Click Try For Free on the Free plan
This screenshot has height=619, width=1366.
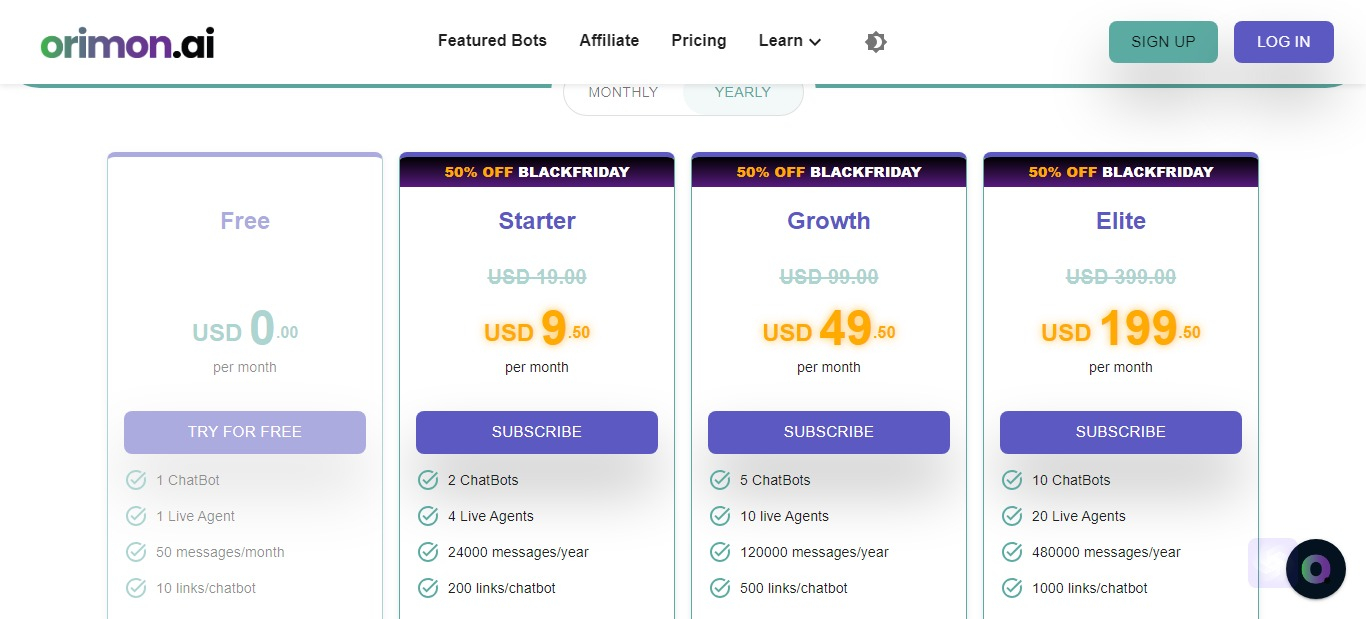(245, 432)
